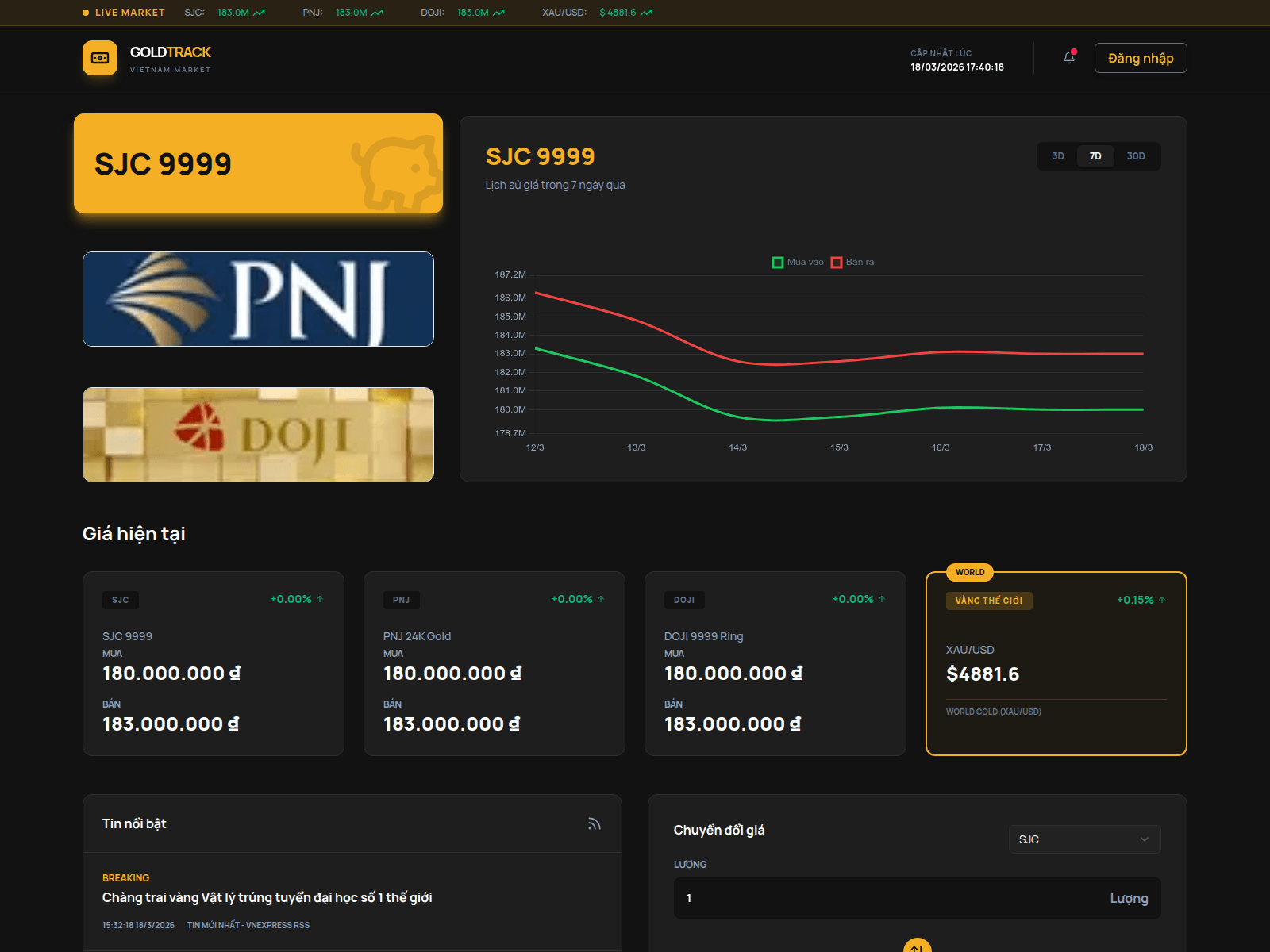
Task: Click the Đăng nhập login button
Action: click(1141, 58)
